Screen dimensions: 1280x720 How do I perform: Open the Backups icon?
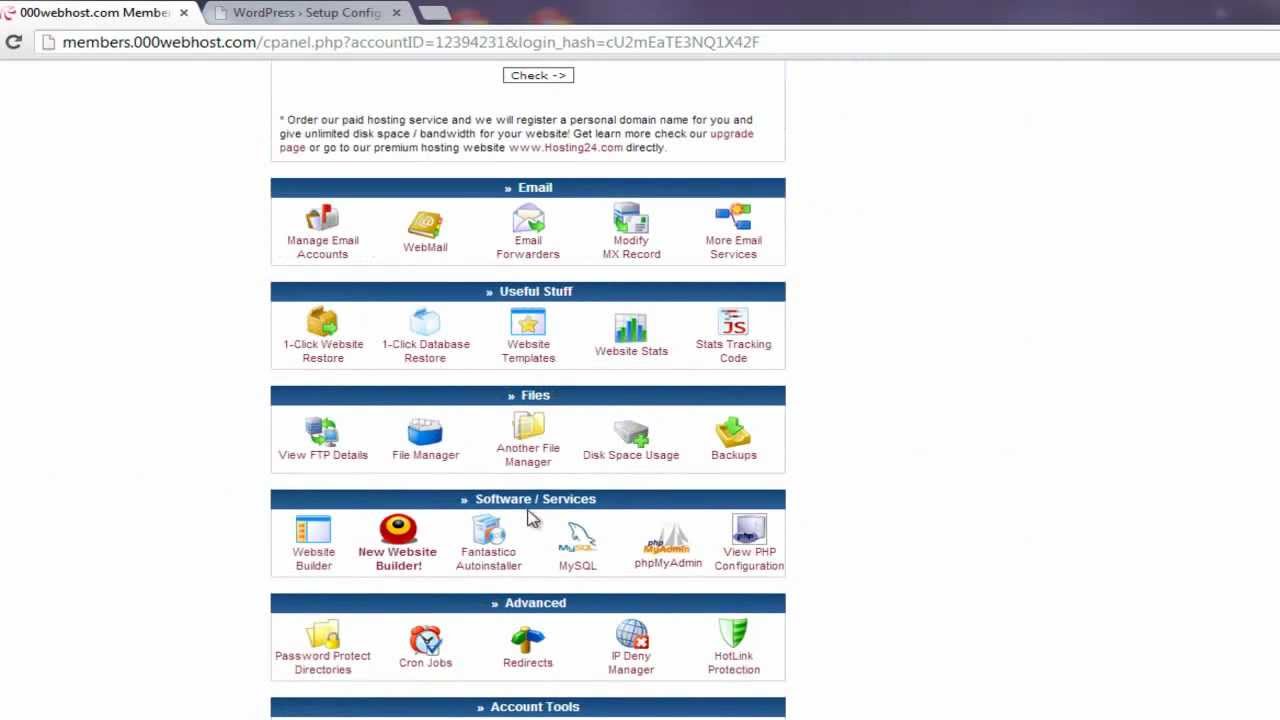pyautogui.click(x=733, y=432)
